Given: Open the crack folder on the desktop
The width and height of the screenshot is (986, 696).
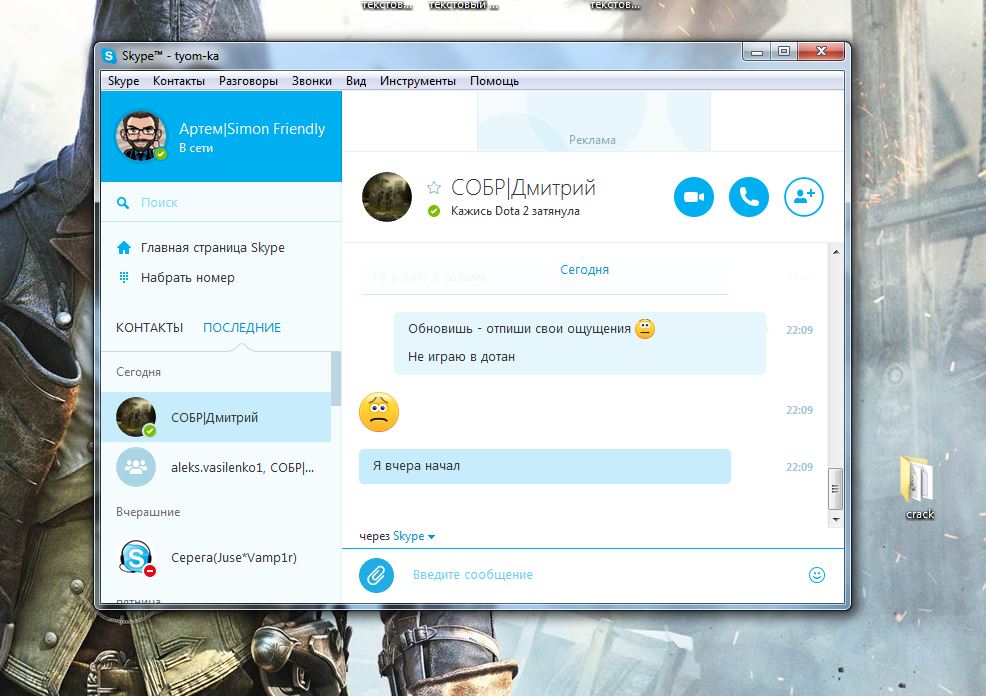Looking at the screenshot, I should point(919,487).
